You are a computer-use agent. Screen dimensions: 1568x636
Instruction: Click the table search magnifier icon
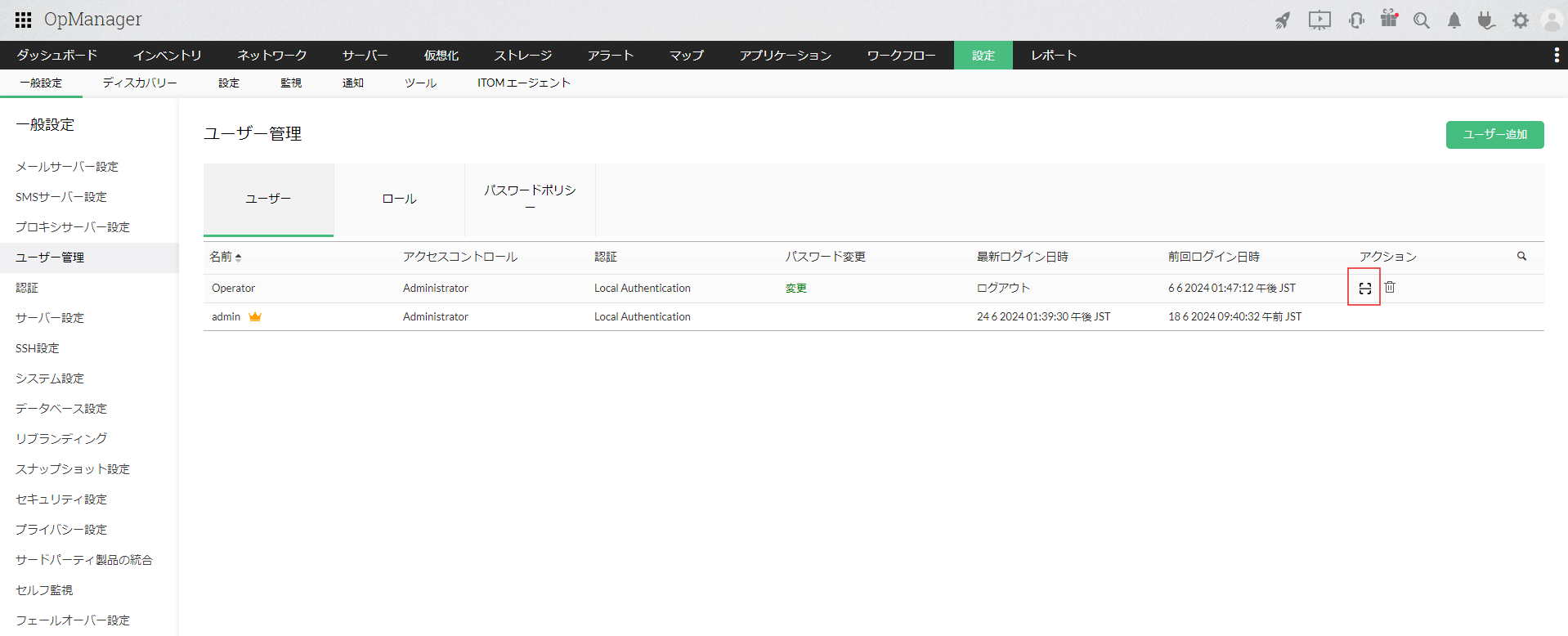point(1521,257)
